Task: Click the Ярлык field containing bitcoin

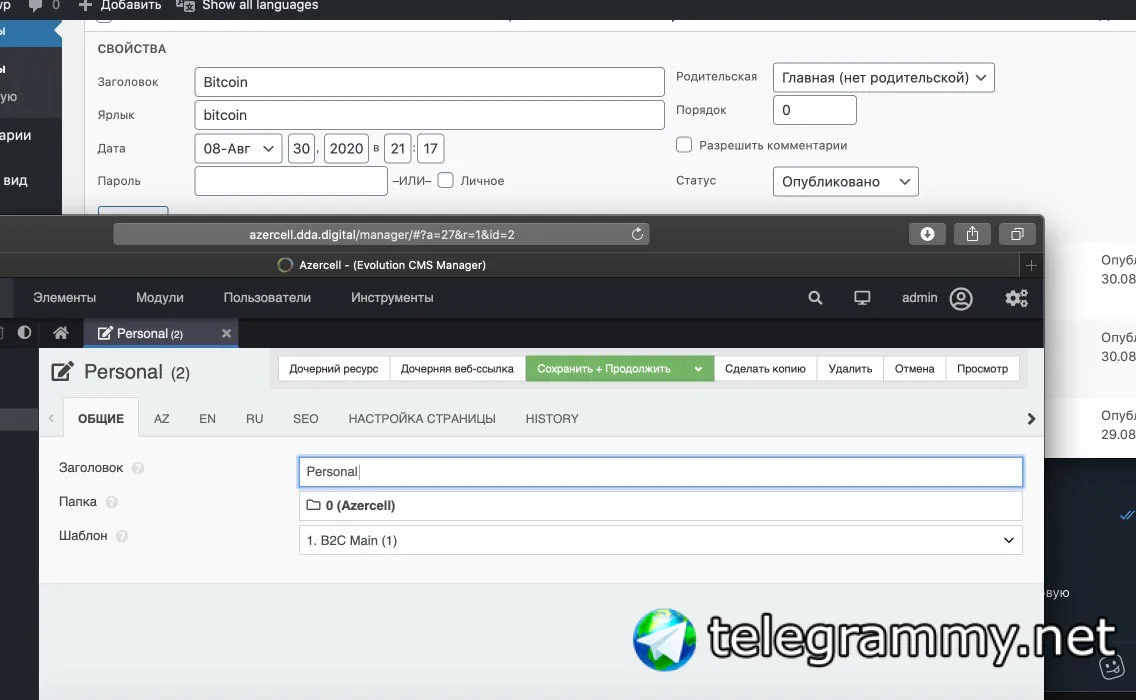Action: pyautogui.click(x=430, y=115)
